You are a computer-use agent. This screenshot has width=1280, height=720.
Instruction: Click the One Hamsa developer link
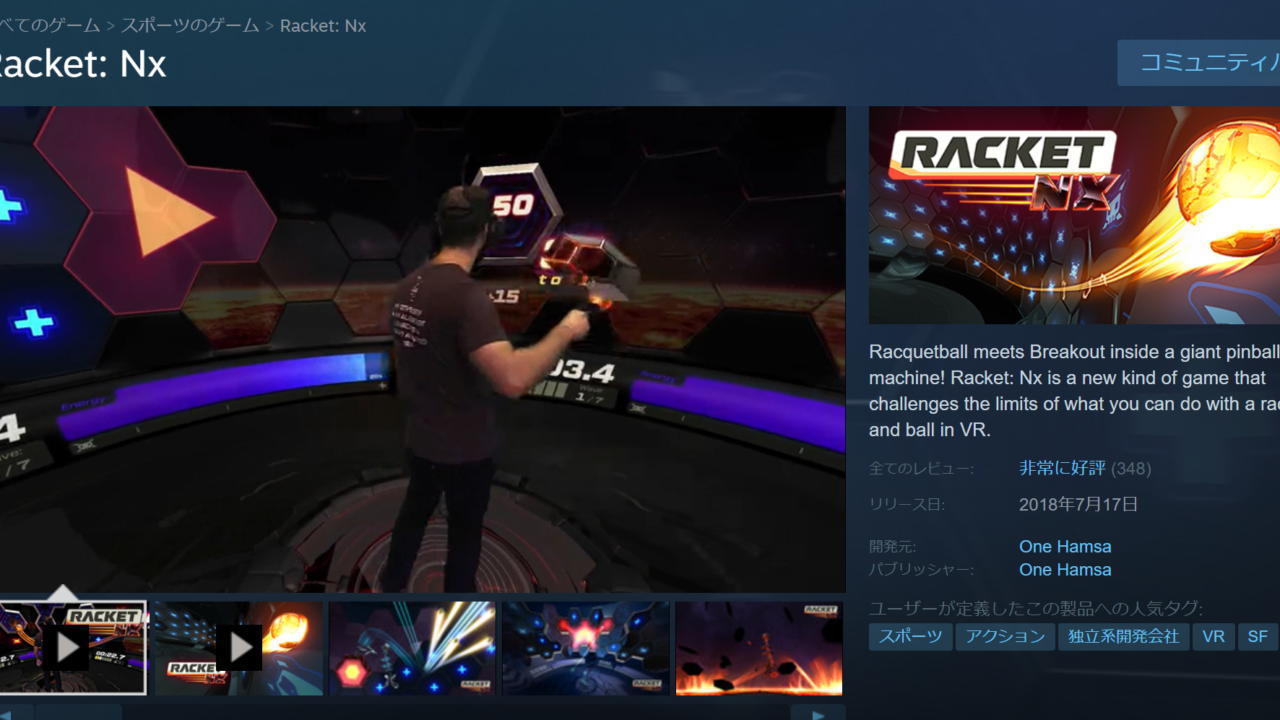[x=1065, y=546]
